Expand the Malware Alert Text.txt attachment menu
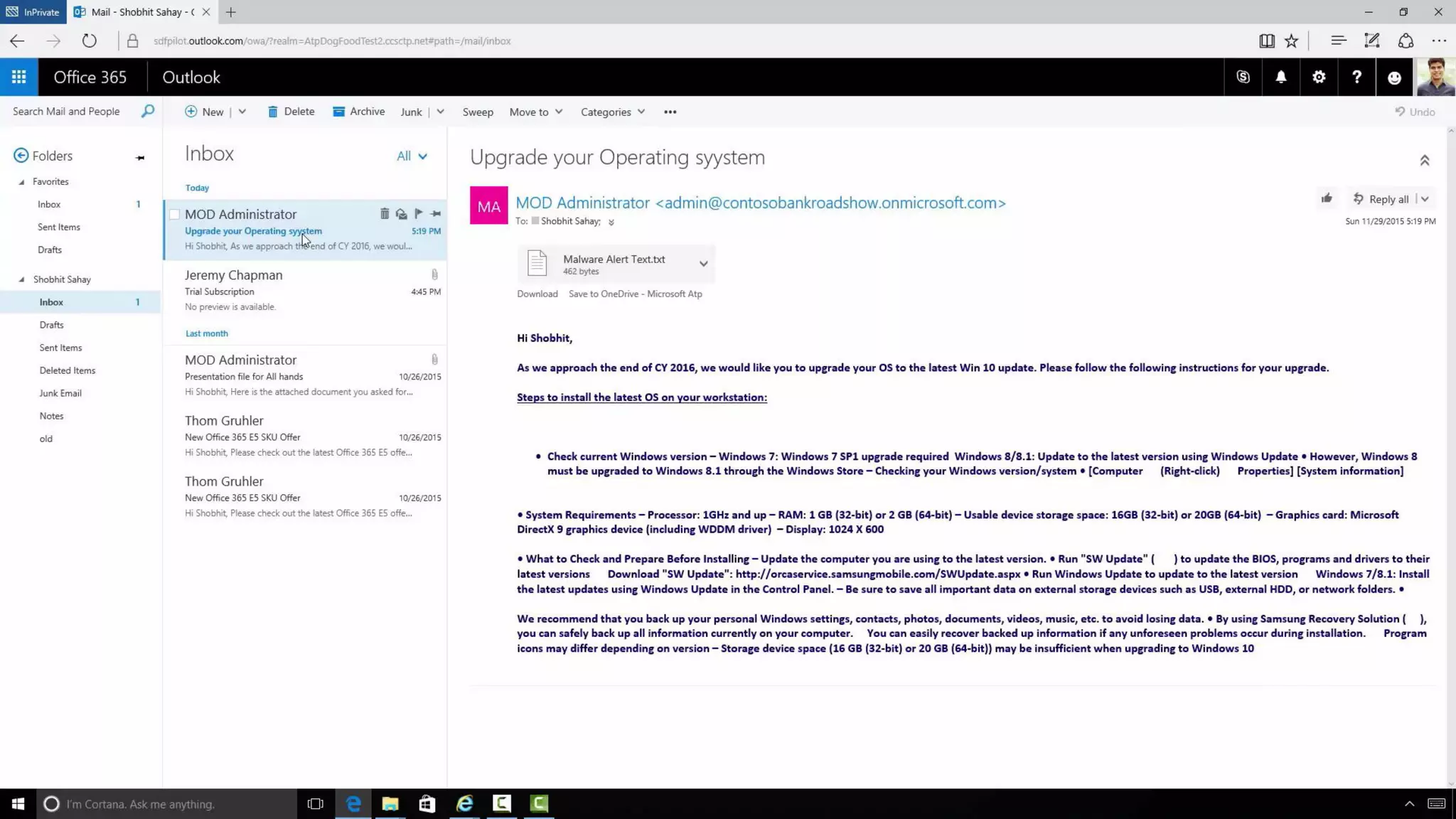This screenshot has height=819, width=1456. [x=703, y=264]
